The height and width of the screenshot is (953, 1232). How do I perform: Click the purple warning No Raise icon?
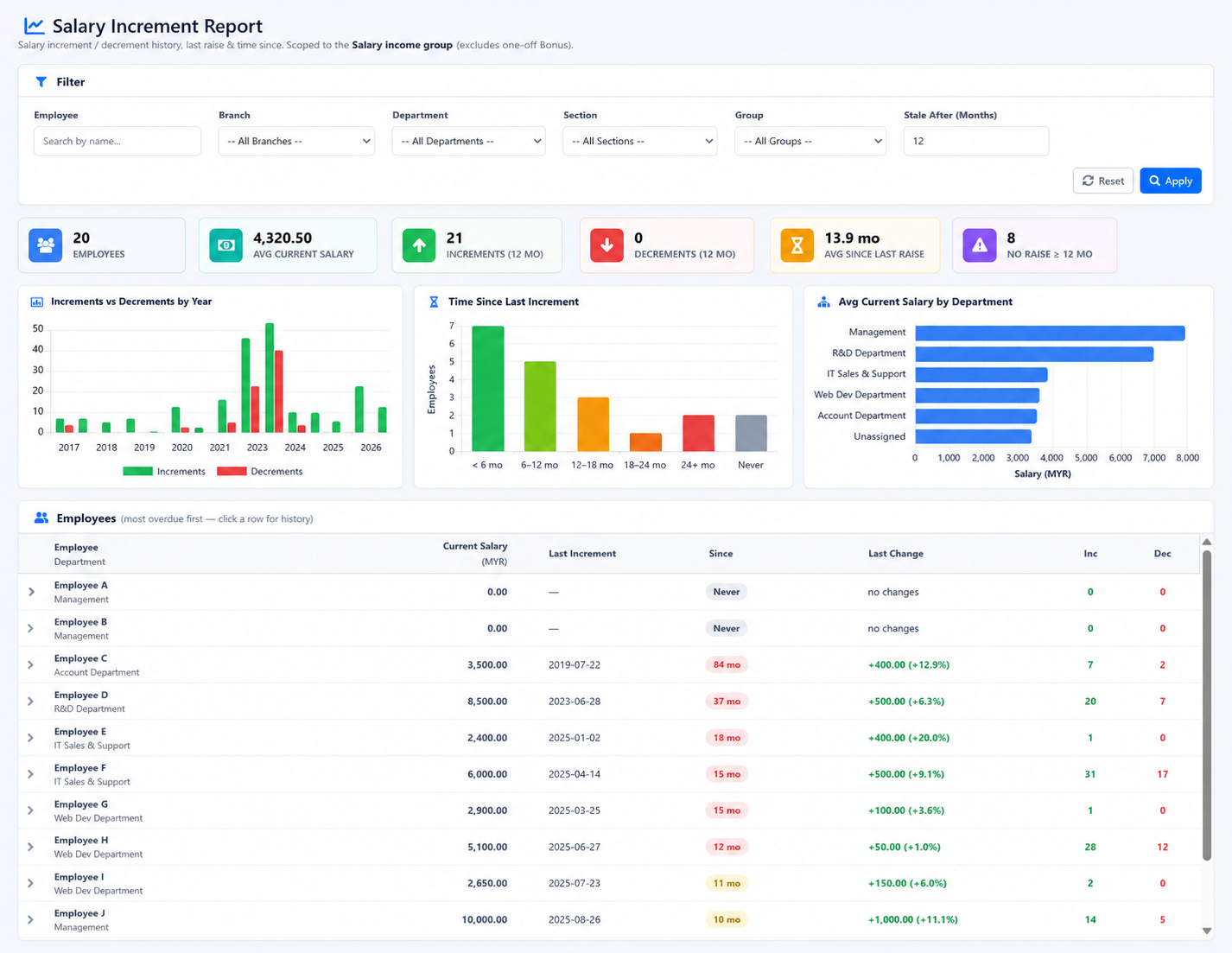980,245
